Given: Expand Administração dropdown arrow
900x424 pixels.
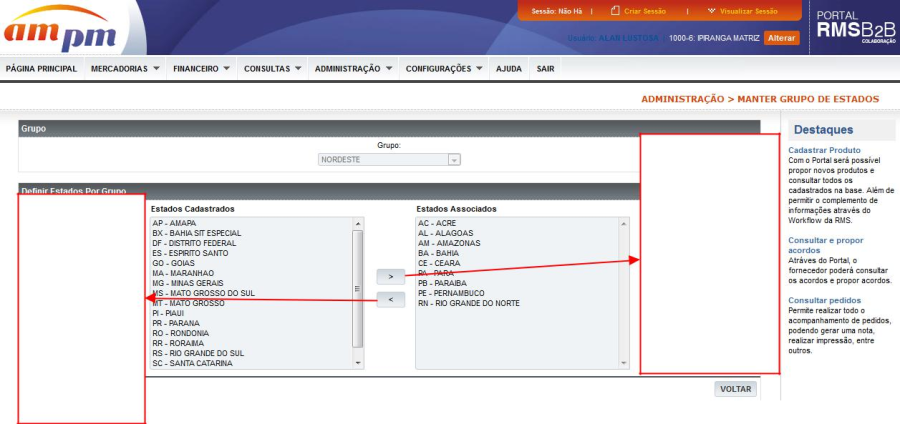Looking at the screenshot, I should (x=389, y=68).
